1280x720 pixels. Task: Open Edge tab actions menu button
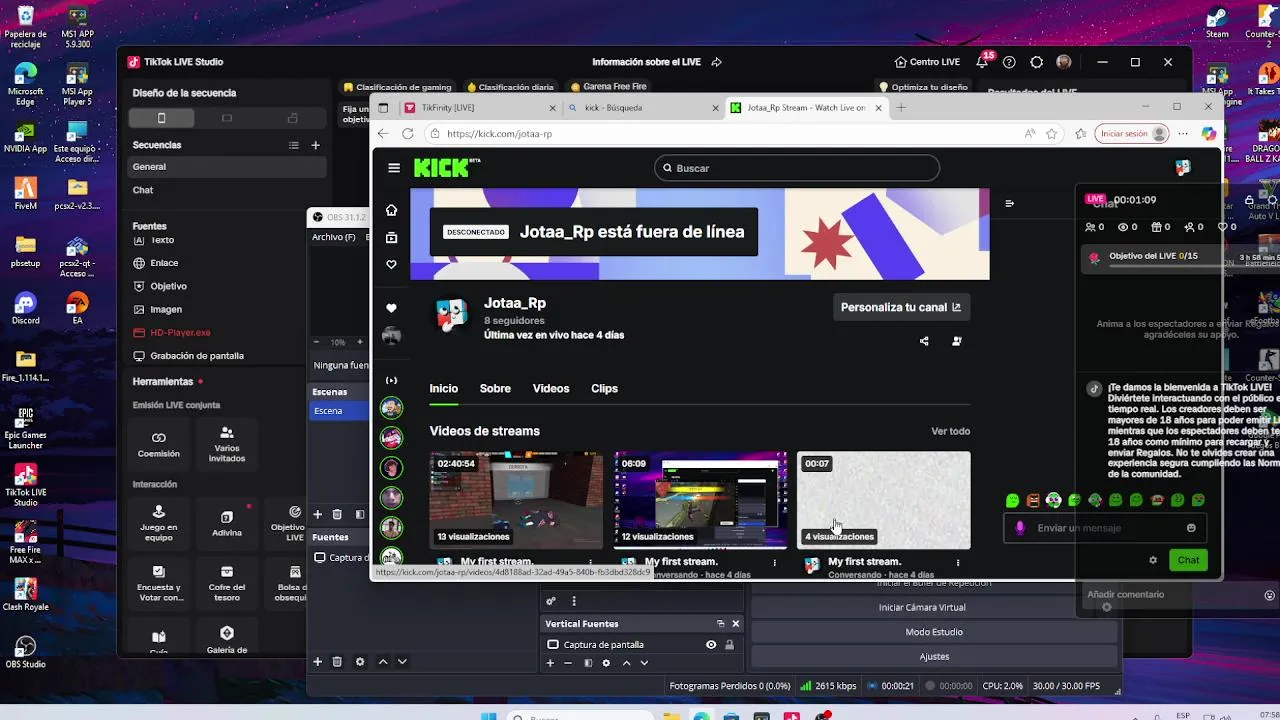coord(383,107)
